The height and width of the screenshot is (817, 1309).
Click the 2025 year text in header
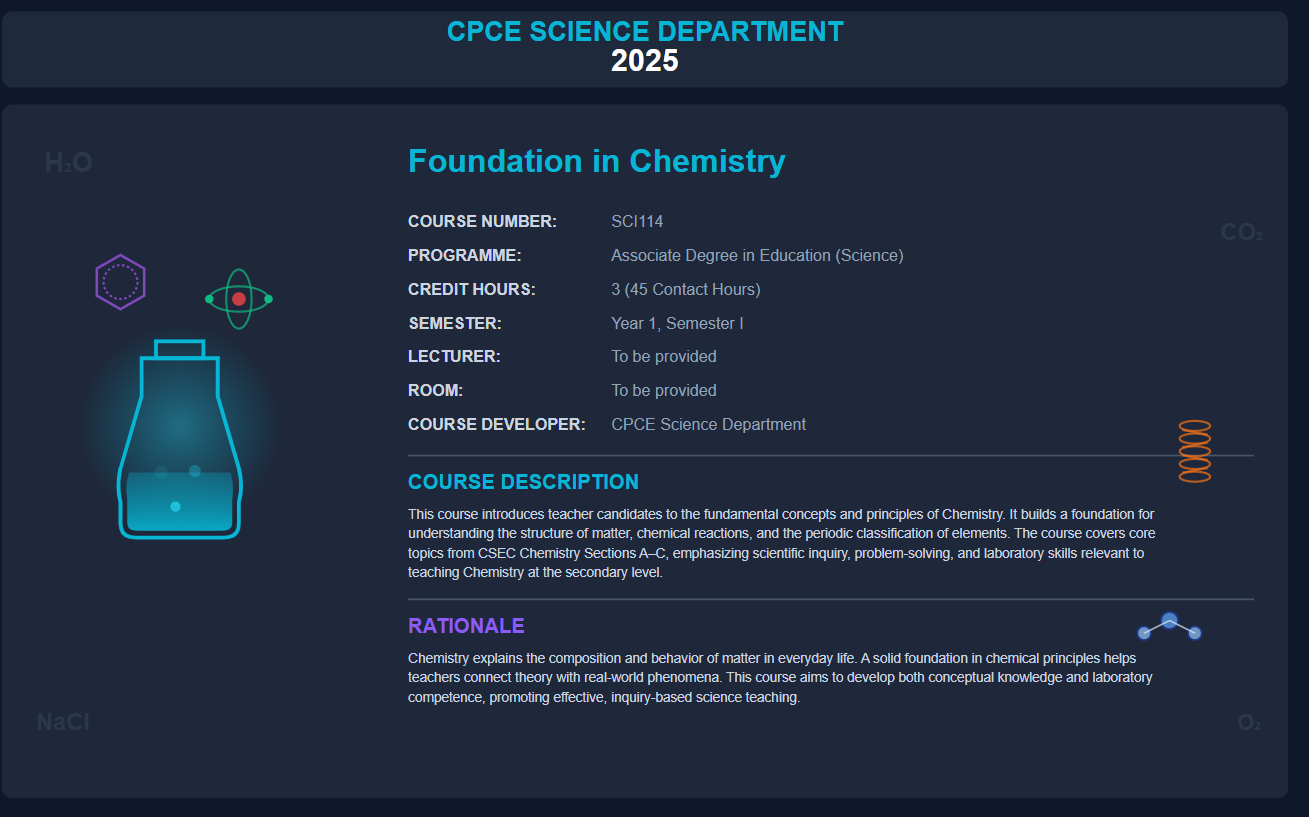pyautogui.click(x=645, y=62)
